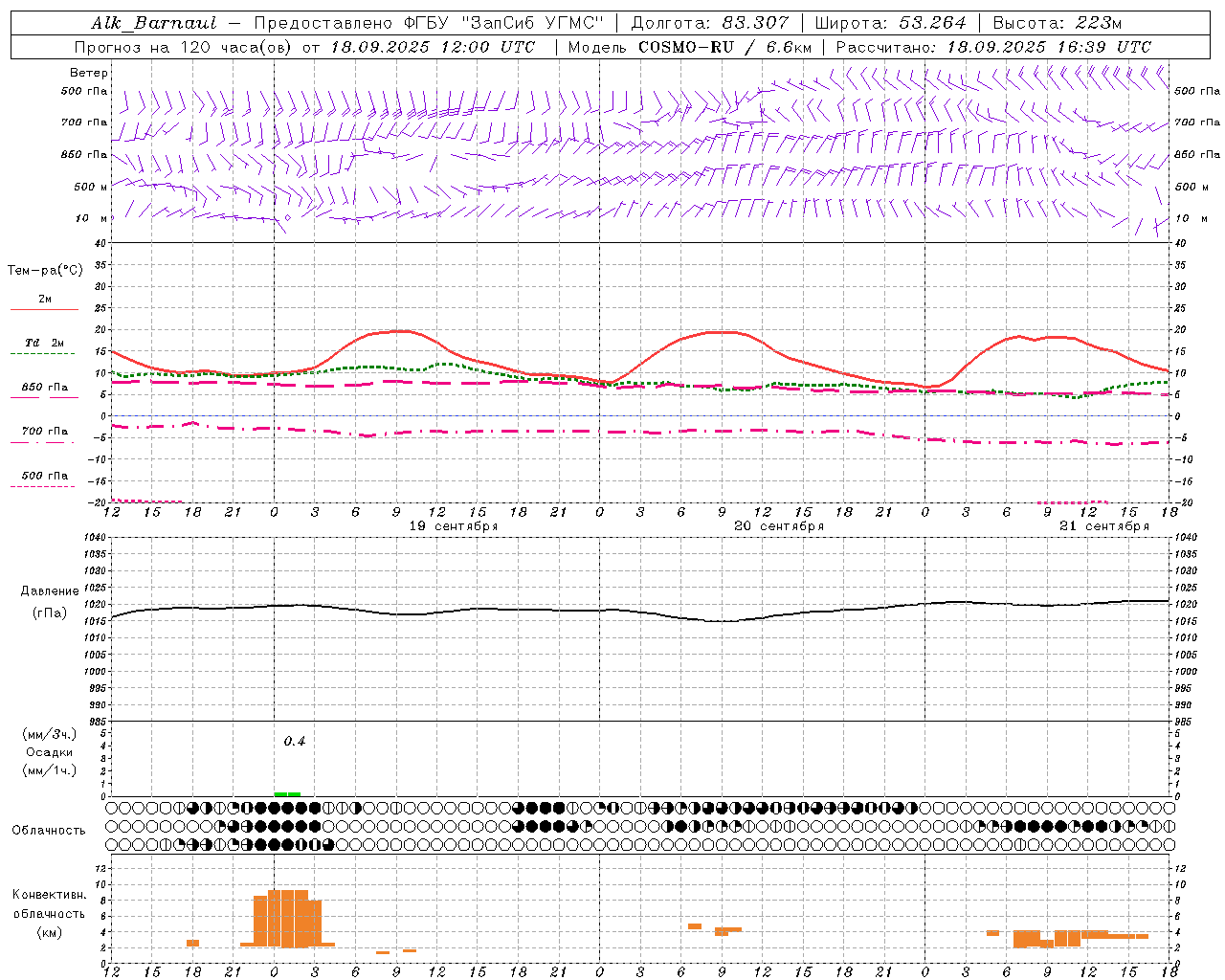Click the "19 сентября" date label

click(454, 526)
